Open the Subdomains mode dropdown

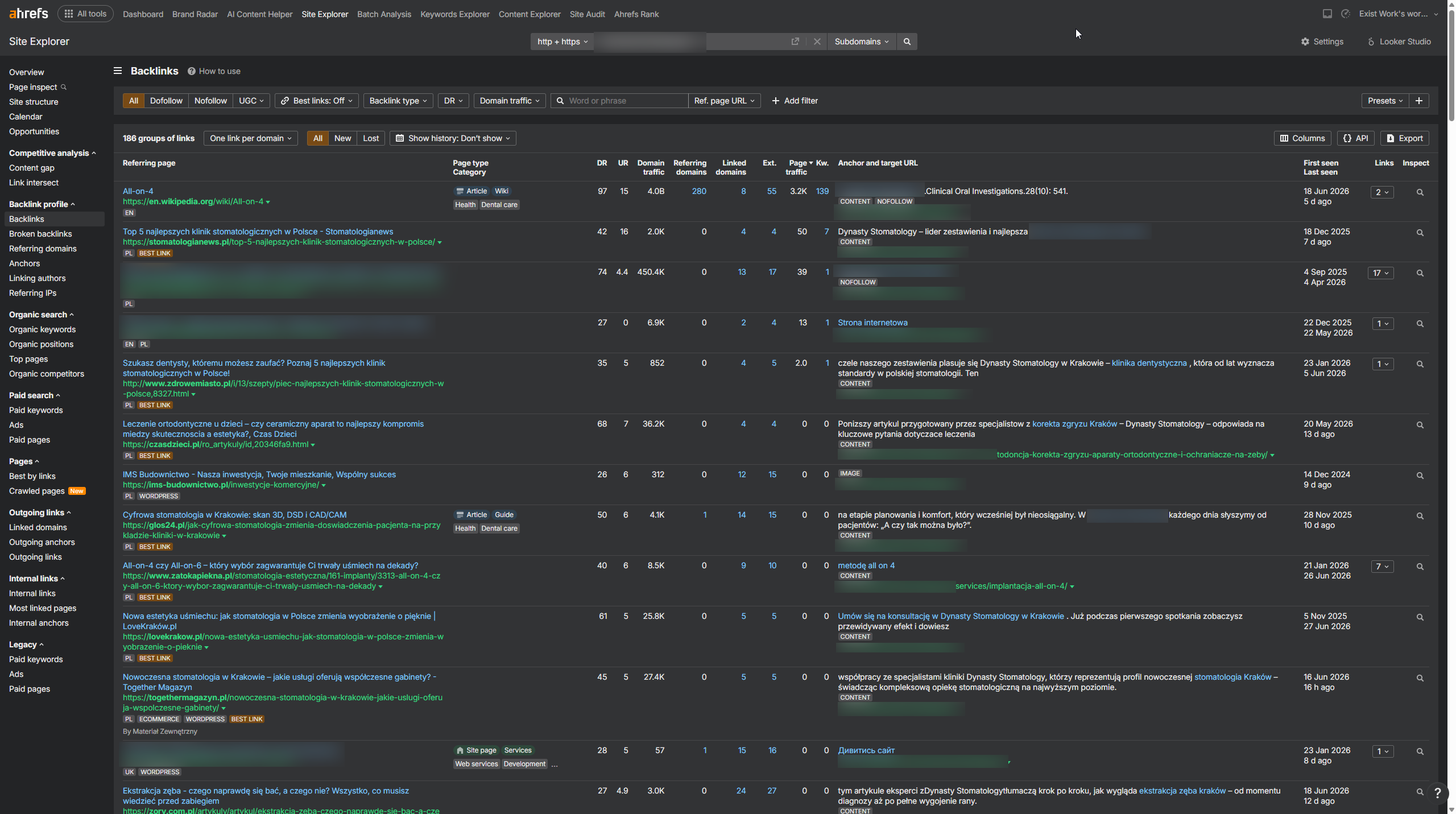(862, 42)
